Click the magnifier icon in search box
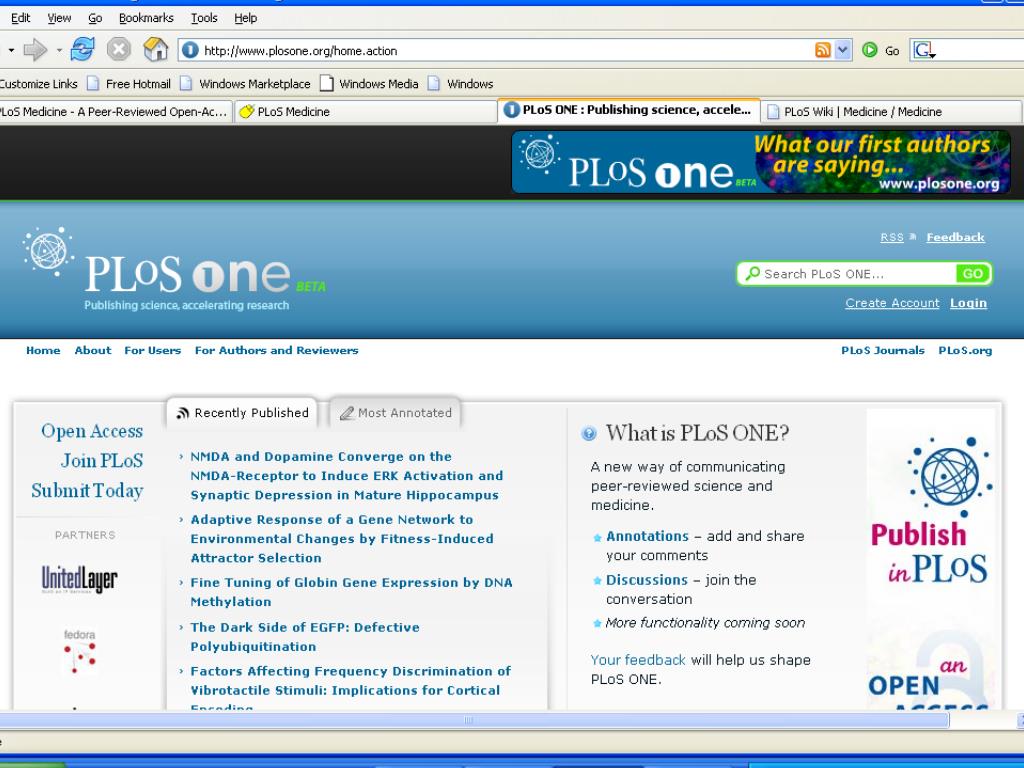The height and width of the screenshot is (768, 1024). pos(752,274)
